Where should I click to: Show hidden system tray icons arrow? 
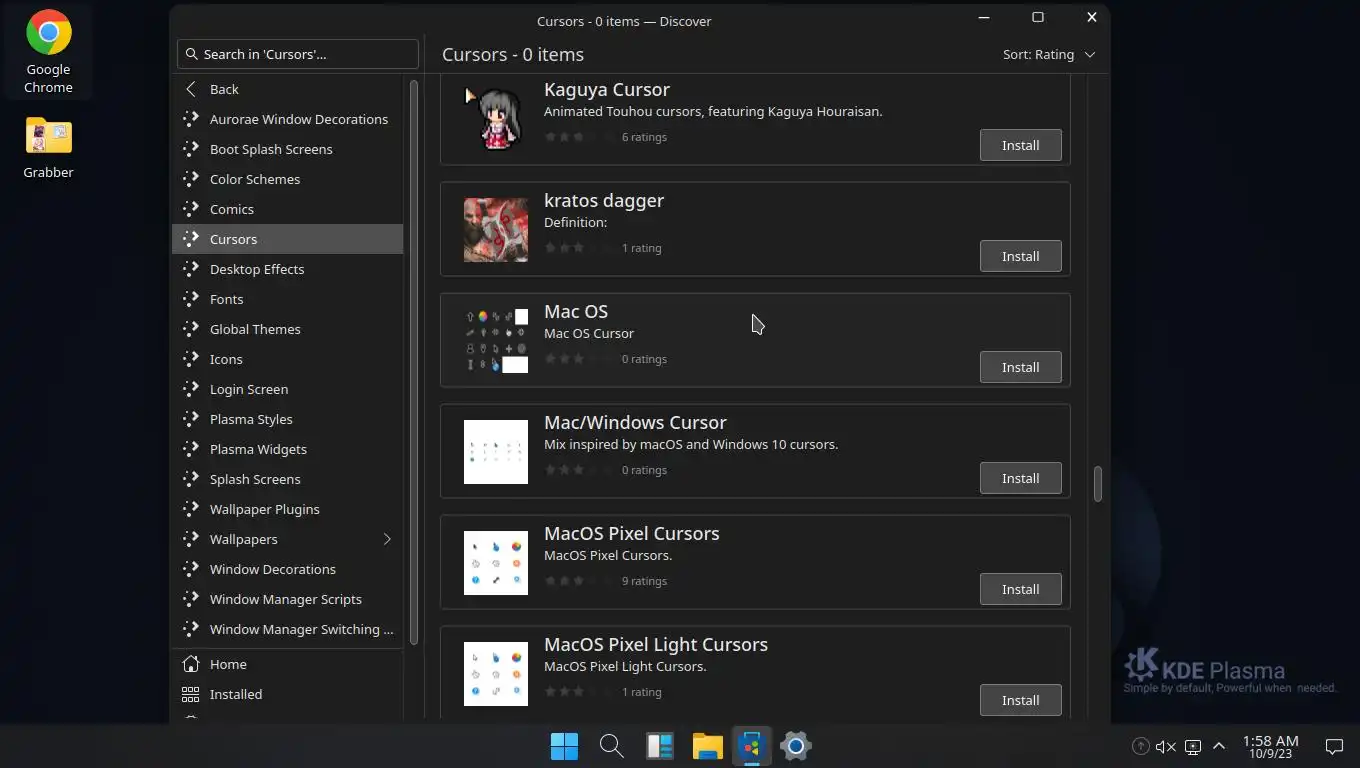(1218, 746)
